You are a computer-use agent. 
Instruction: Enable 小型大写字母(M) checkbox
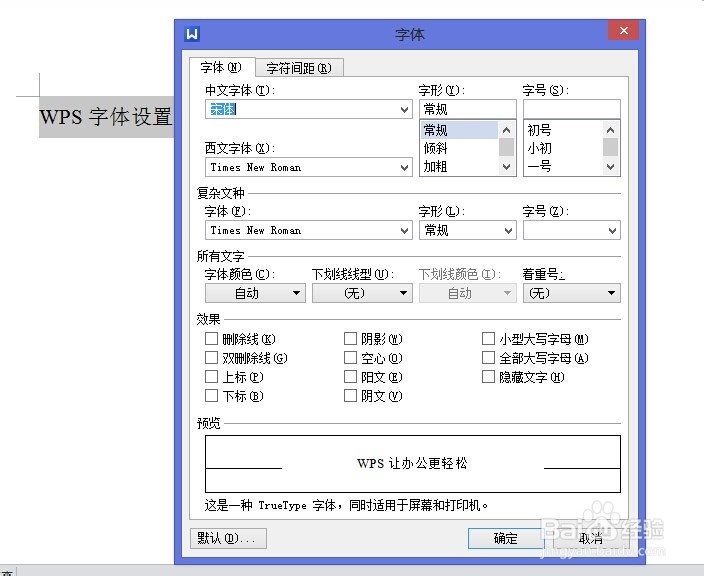point(488,339)
